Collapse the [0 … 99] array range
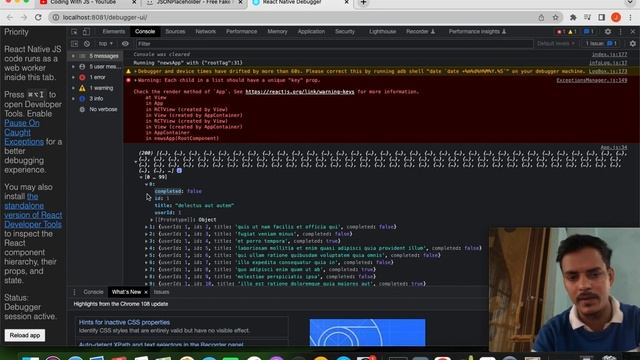 coord(141,177)
